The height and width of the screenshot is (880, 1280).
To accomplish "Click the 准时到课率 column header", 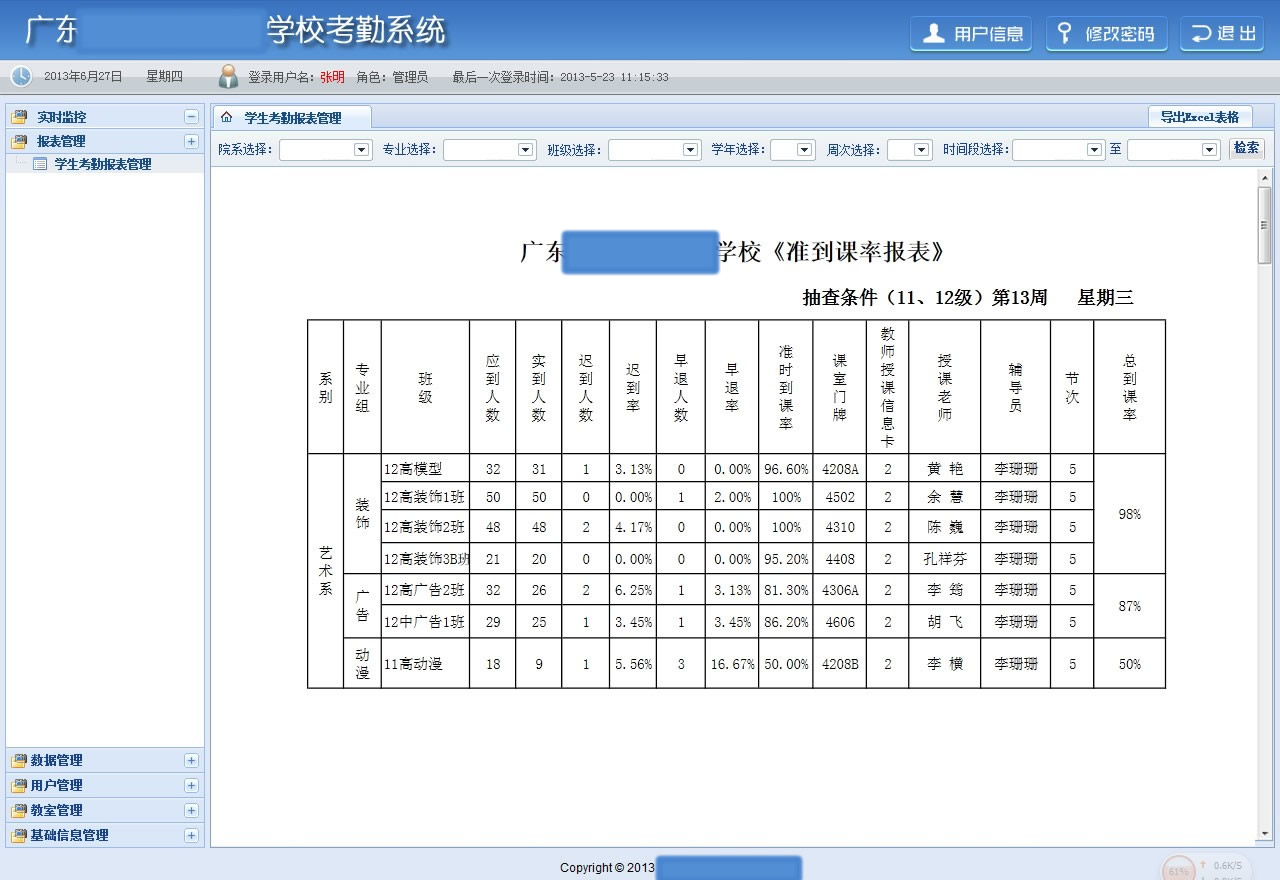I will point(786,387).
